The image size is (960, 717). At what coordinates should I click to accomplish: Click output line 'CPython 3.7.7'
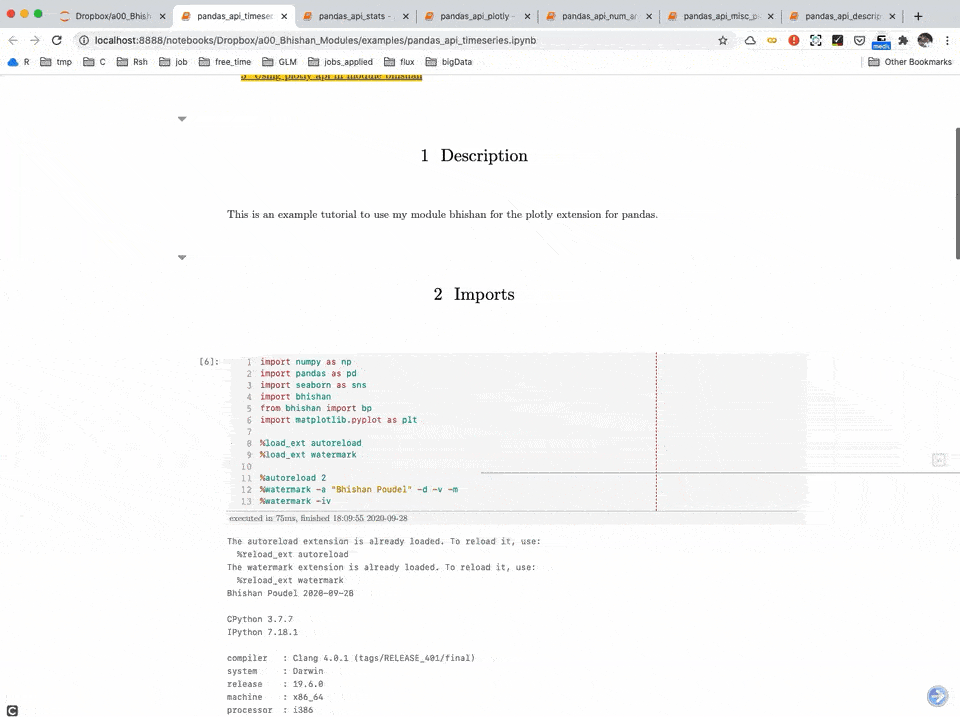tap(260, 619)
